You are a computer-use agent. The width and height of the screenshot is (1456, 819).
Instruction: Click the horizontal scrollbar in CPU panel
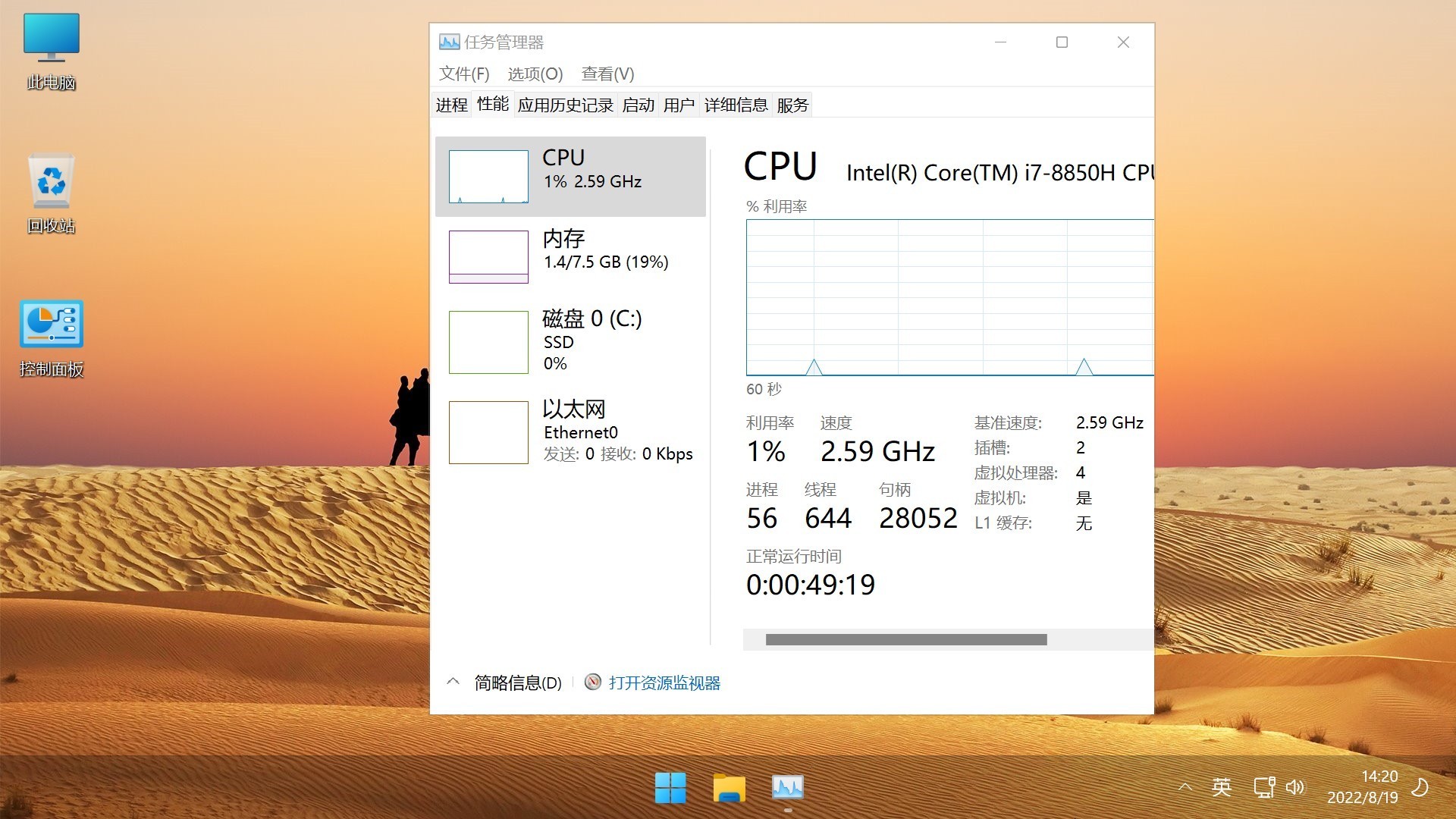(906, 639)
